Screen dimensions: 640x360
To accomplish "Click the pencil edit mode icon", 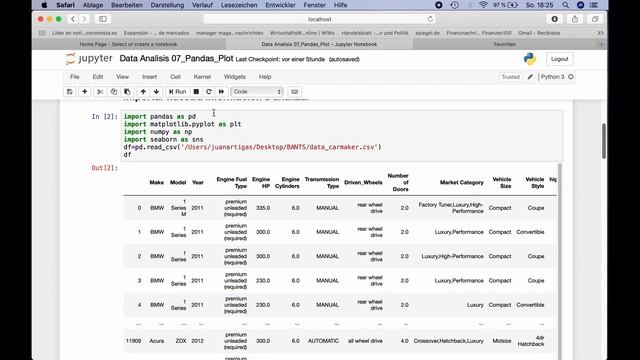I will [x=530, y=77].
